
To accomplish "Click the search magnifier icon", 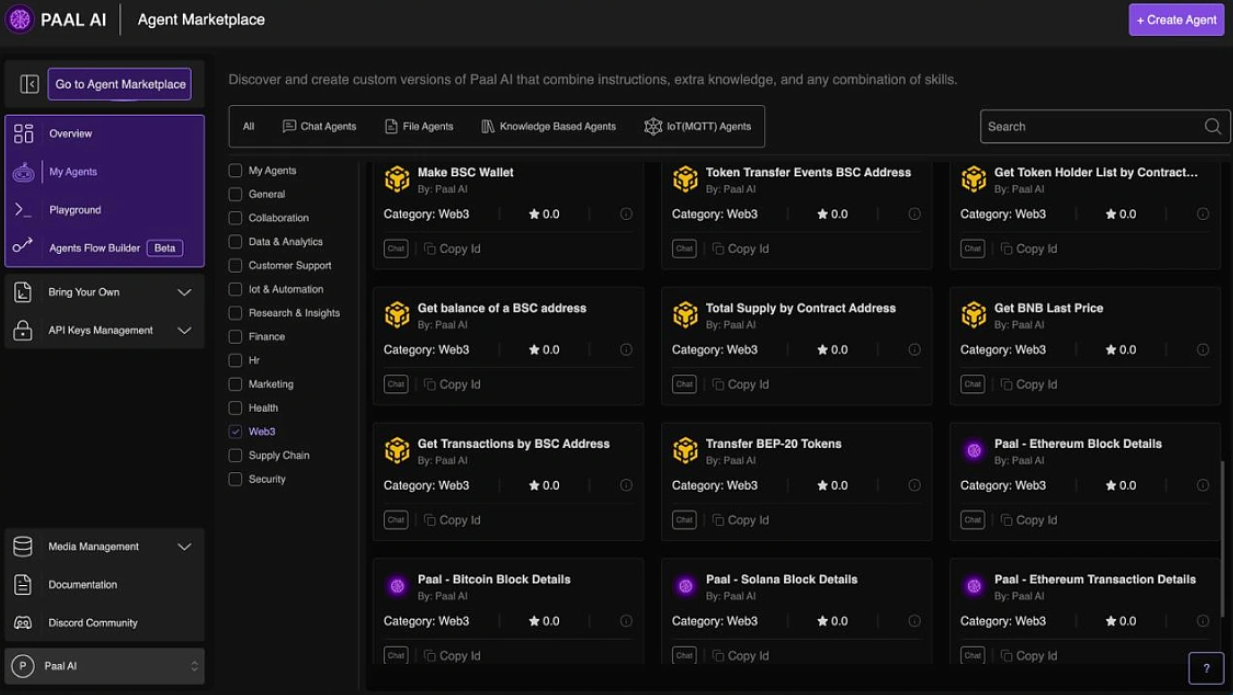I will pos(1212,126).
